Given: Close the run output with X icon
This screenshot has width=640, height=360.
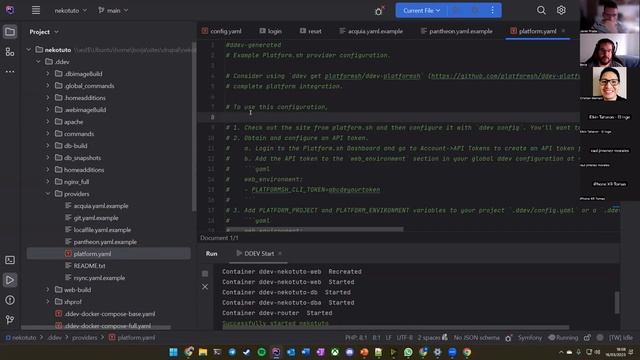Looking at the screenshot, I should point(205,287).
